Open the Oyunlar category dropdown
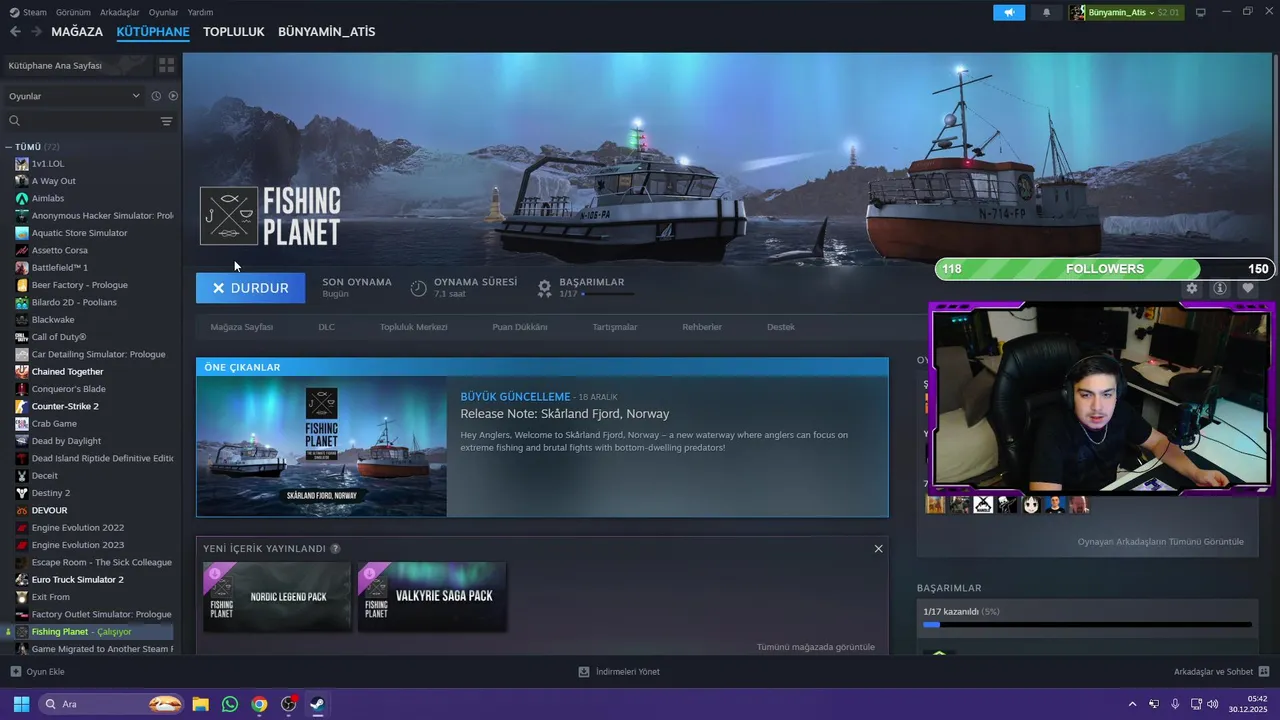Screen dimensions: 1280x720 [x=75, y=96]
